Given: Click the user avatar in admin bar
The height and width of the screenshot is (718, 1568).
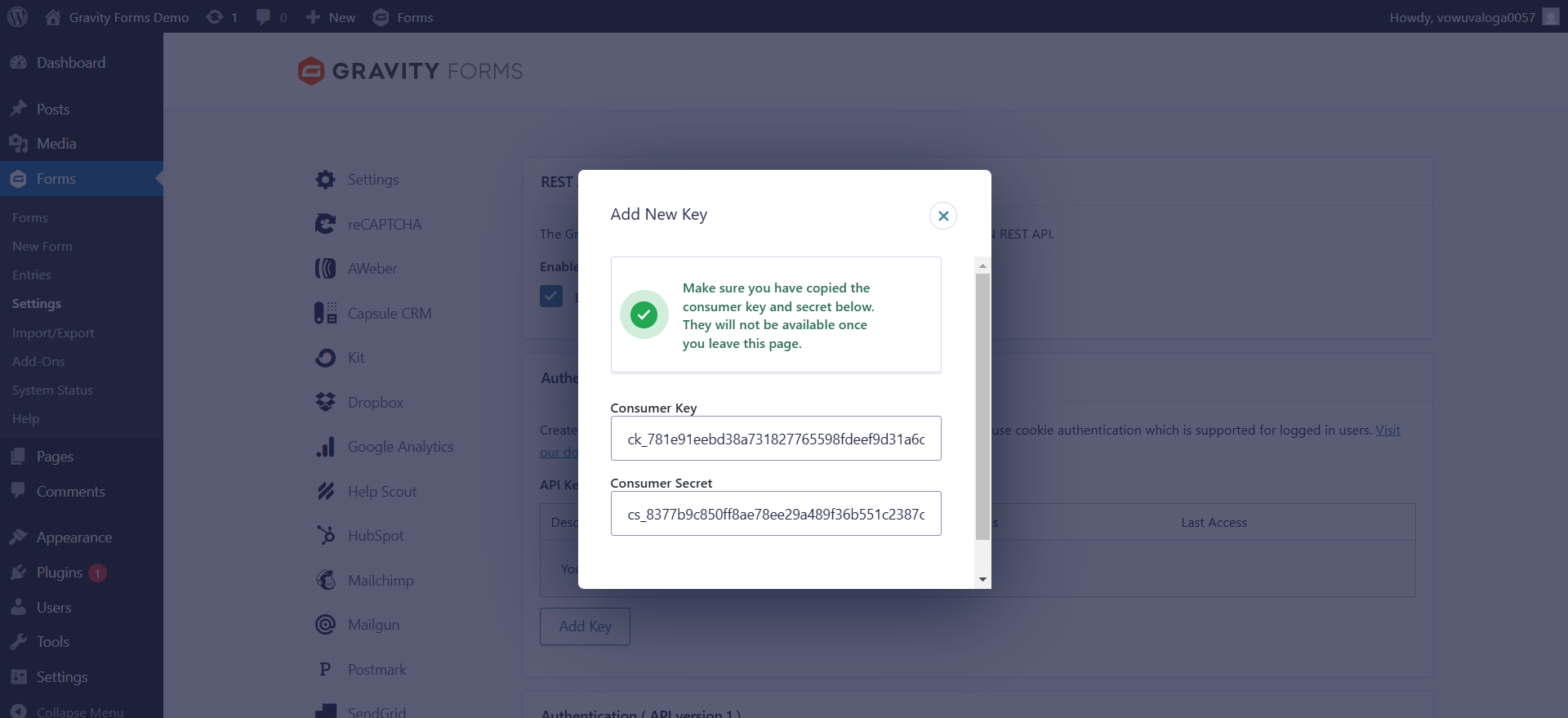Looking at the screenshot, I should [x=1551, y=17].
